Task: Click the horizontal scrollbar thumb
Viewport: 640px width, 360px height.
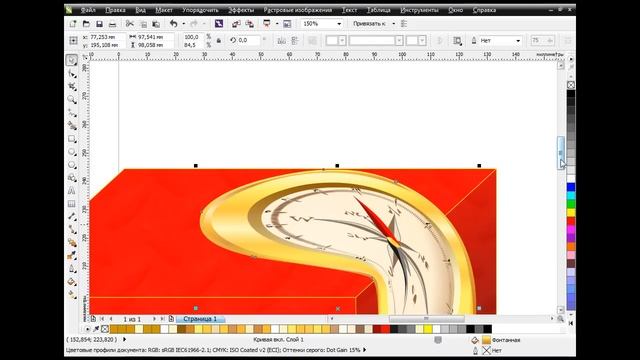Action: coord(426,318)
